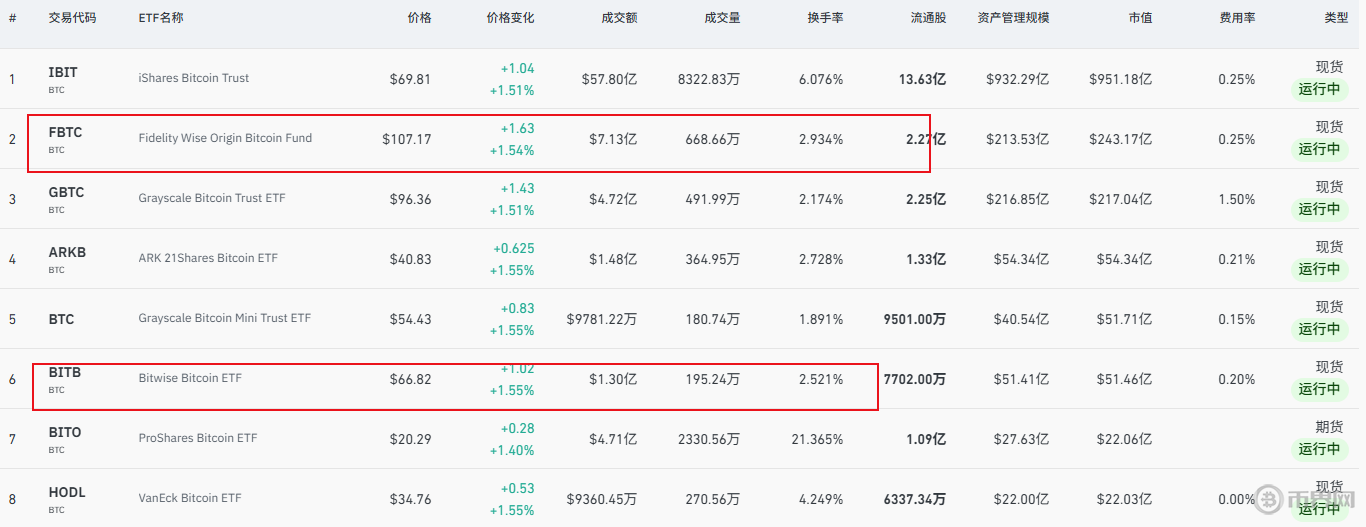Open Grayscale Bitcoin Mini Trust ETF
This screenshot has height=527, width=1366.
coord(225,318)
